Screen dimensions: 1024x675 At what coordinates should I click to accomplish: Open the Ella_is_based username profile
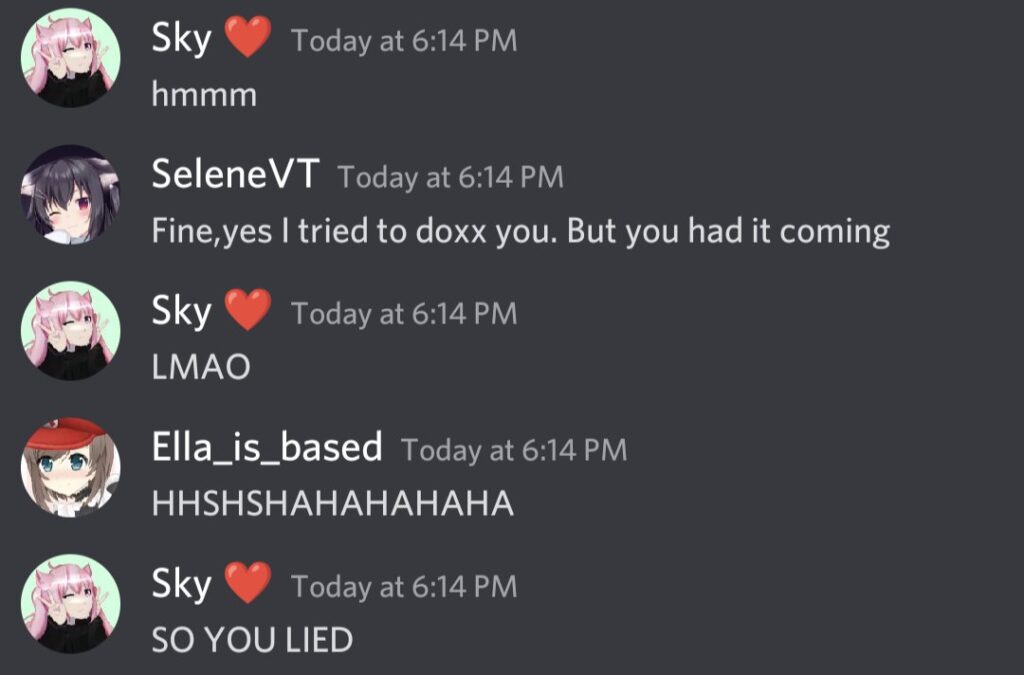pyautogui.click(x=266, y=448)
